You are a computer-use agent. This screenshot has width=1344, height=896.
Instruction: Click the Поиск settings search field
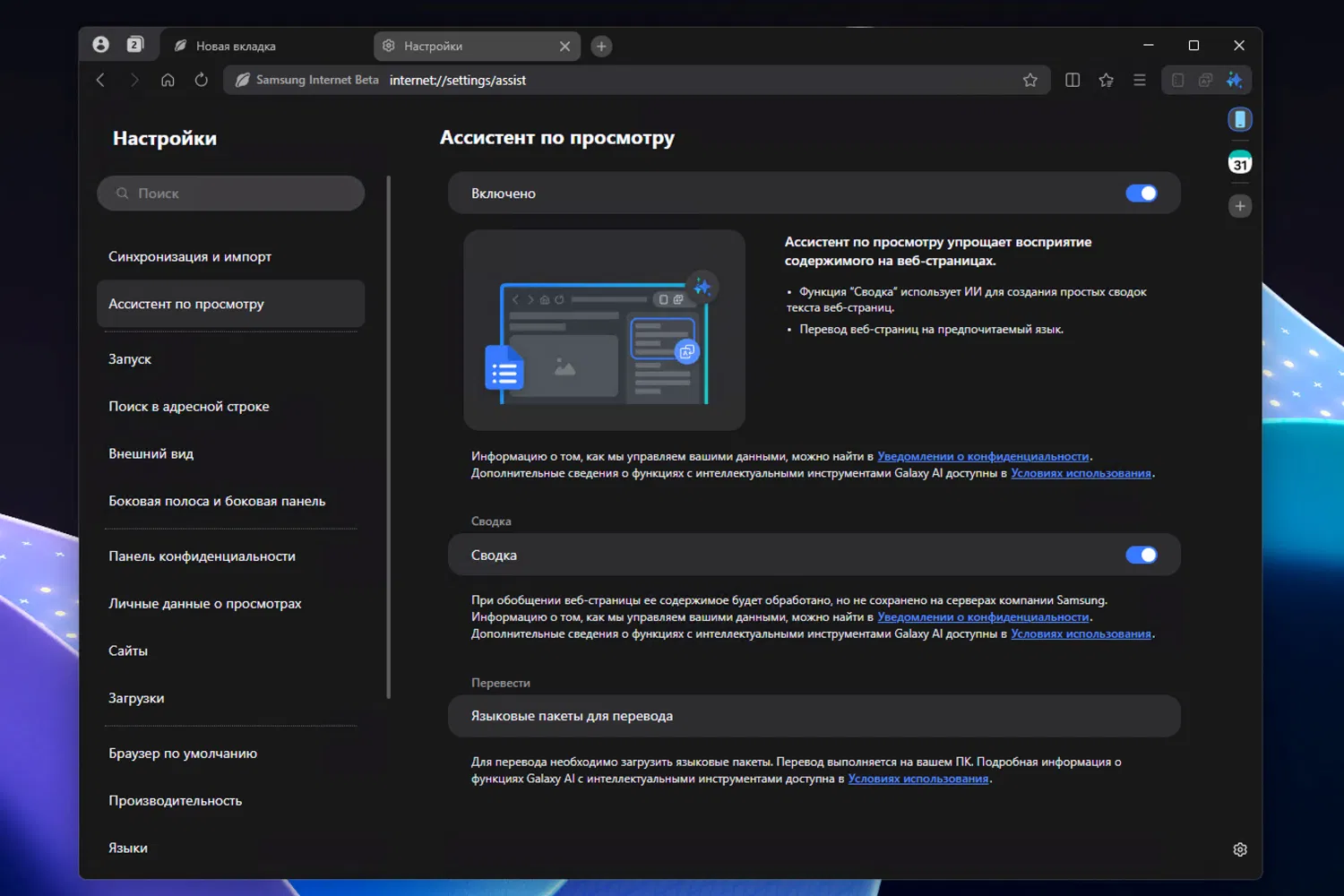pyautogui.click(x=231, y=194)
